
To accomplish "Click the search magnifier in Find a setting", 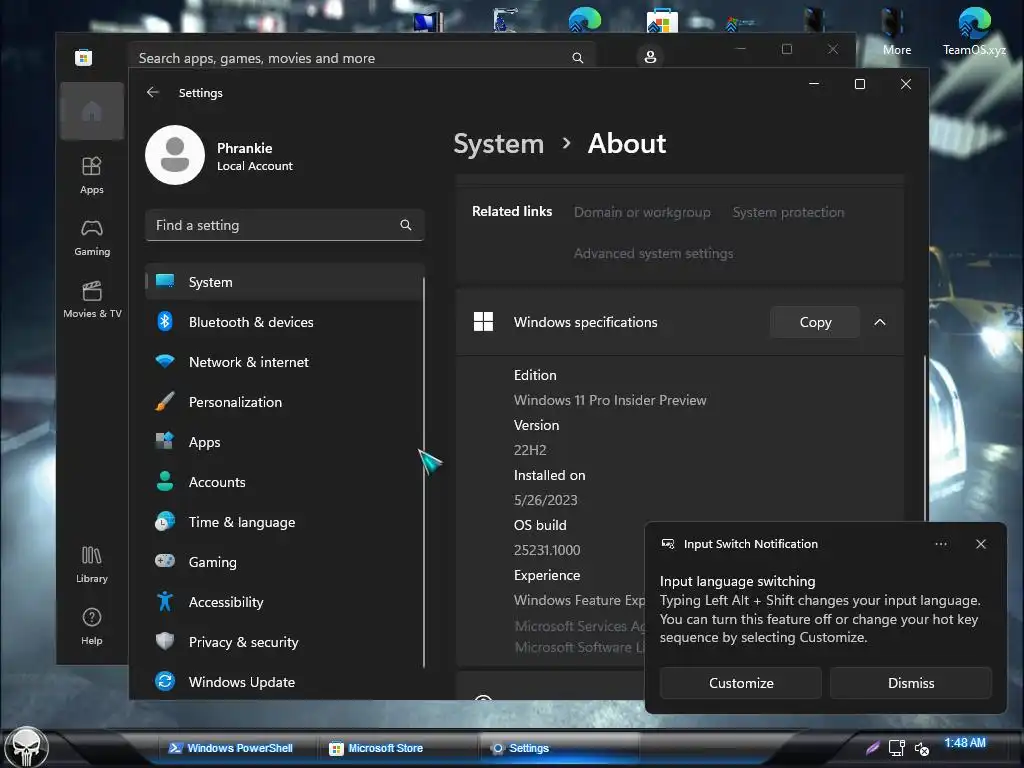I will (406, 225).
